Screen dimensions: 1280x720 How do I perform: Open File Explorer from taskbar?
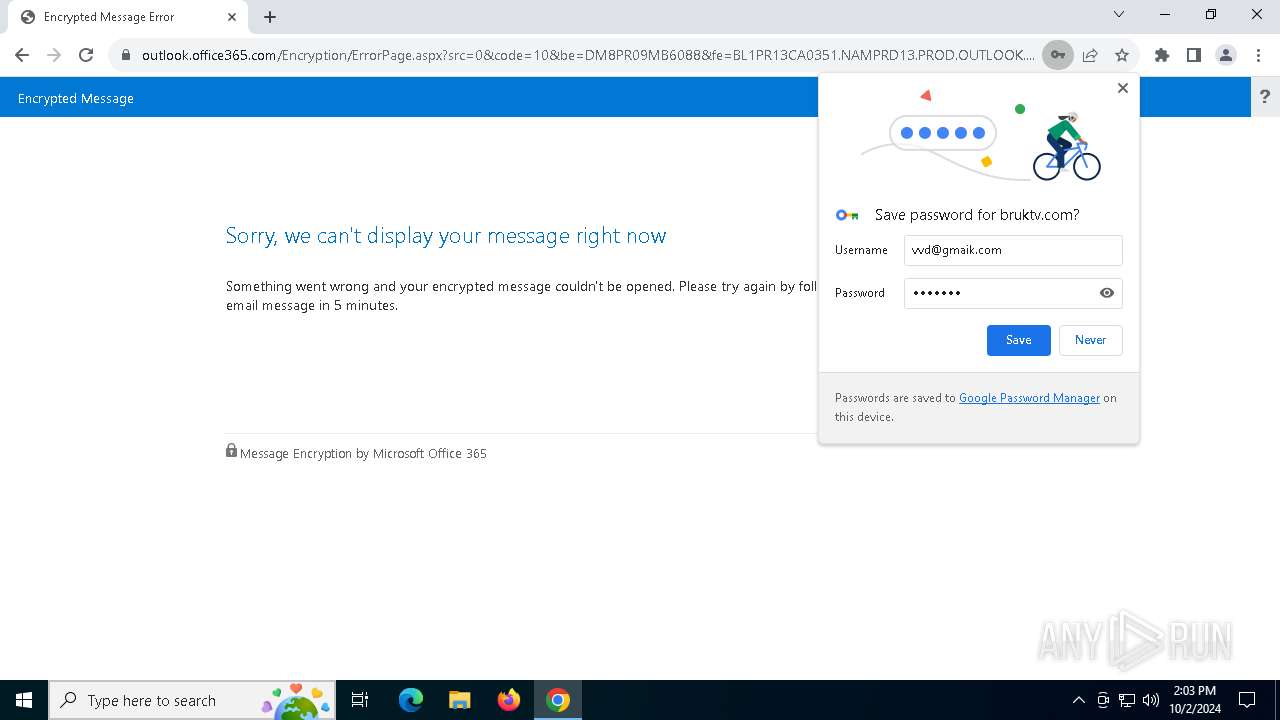click(x=460, y=700)
